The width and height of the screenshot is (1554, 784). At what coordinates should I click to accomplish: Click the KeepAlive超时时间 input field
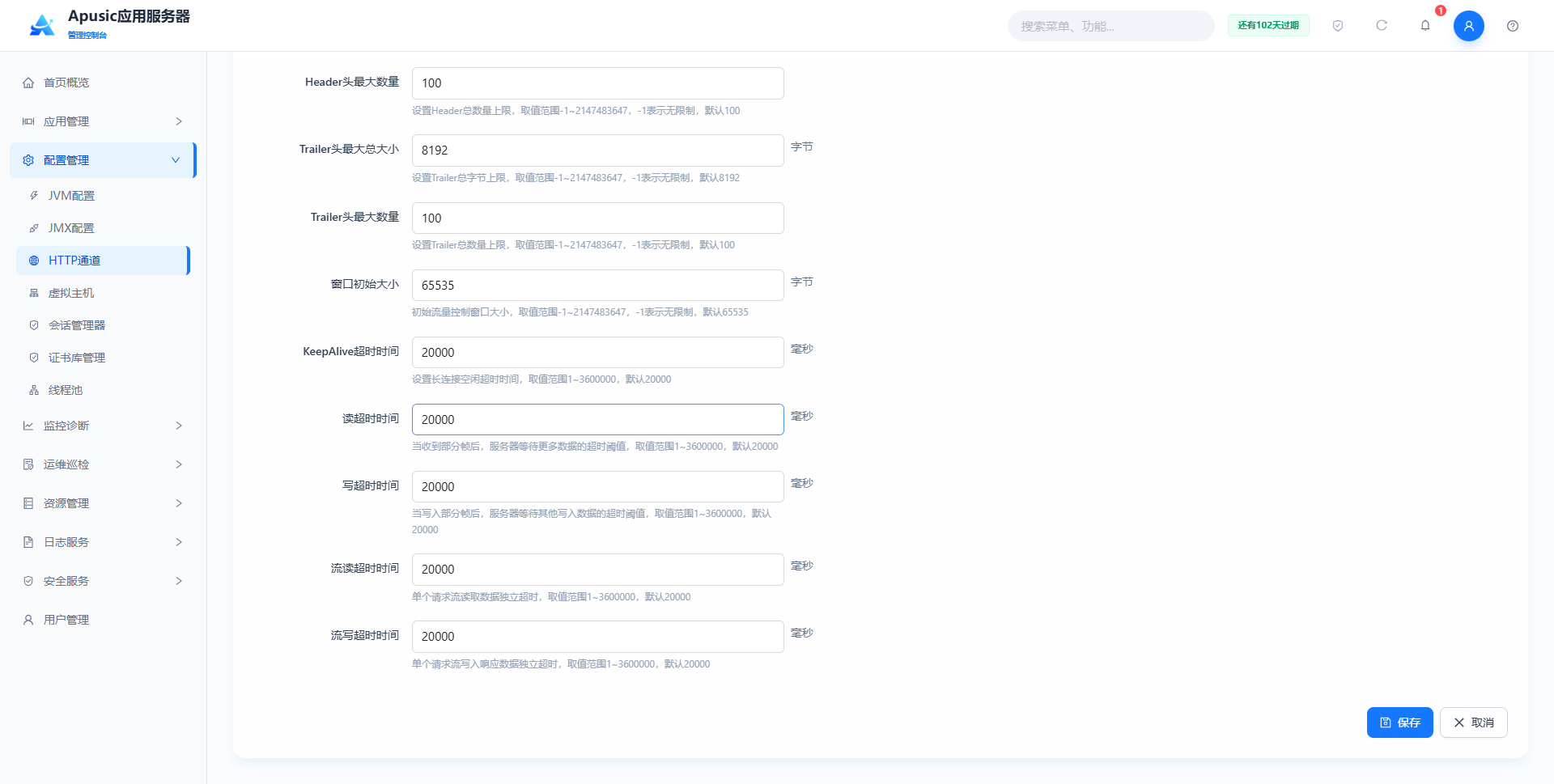point(597,353)
